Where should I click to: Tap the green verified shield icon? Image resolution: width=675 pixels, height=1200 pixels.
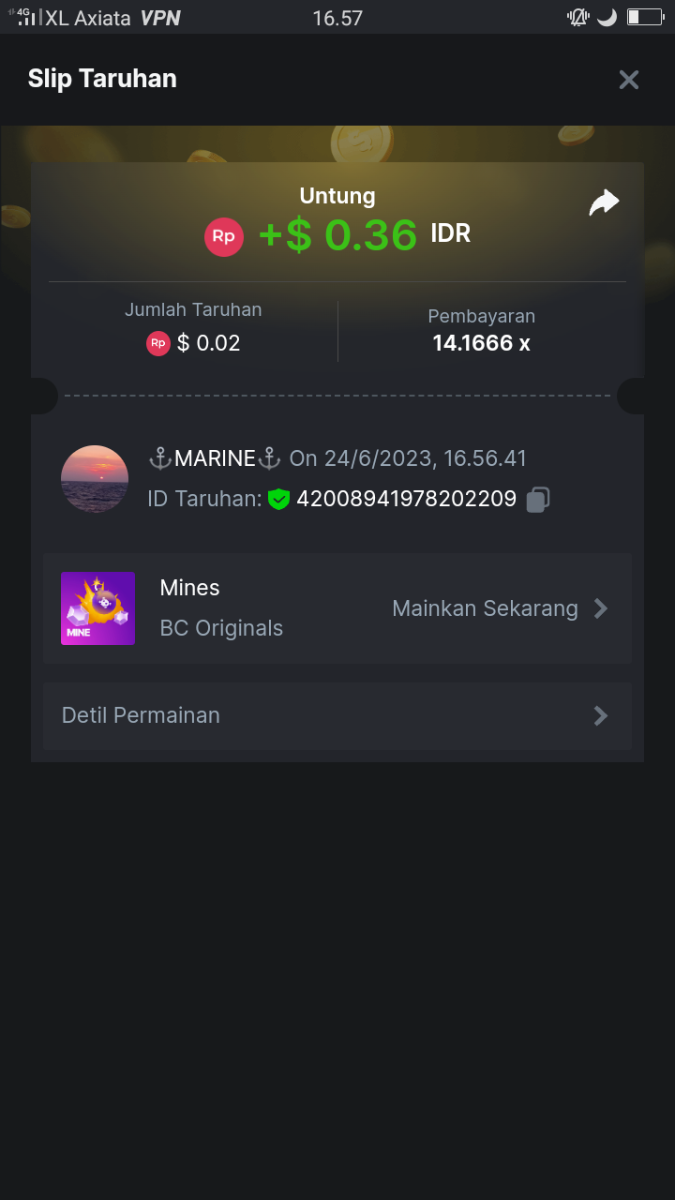(279, 499)
